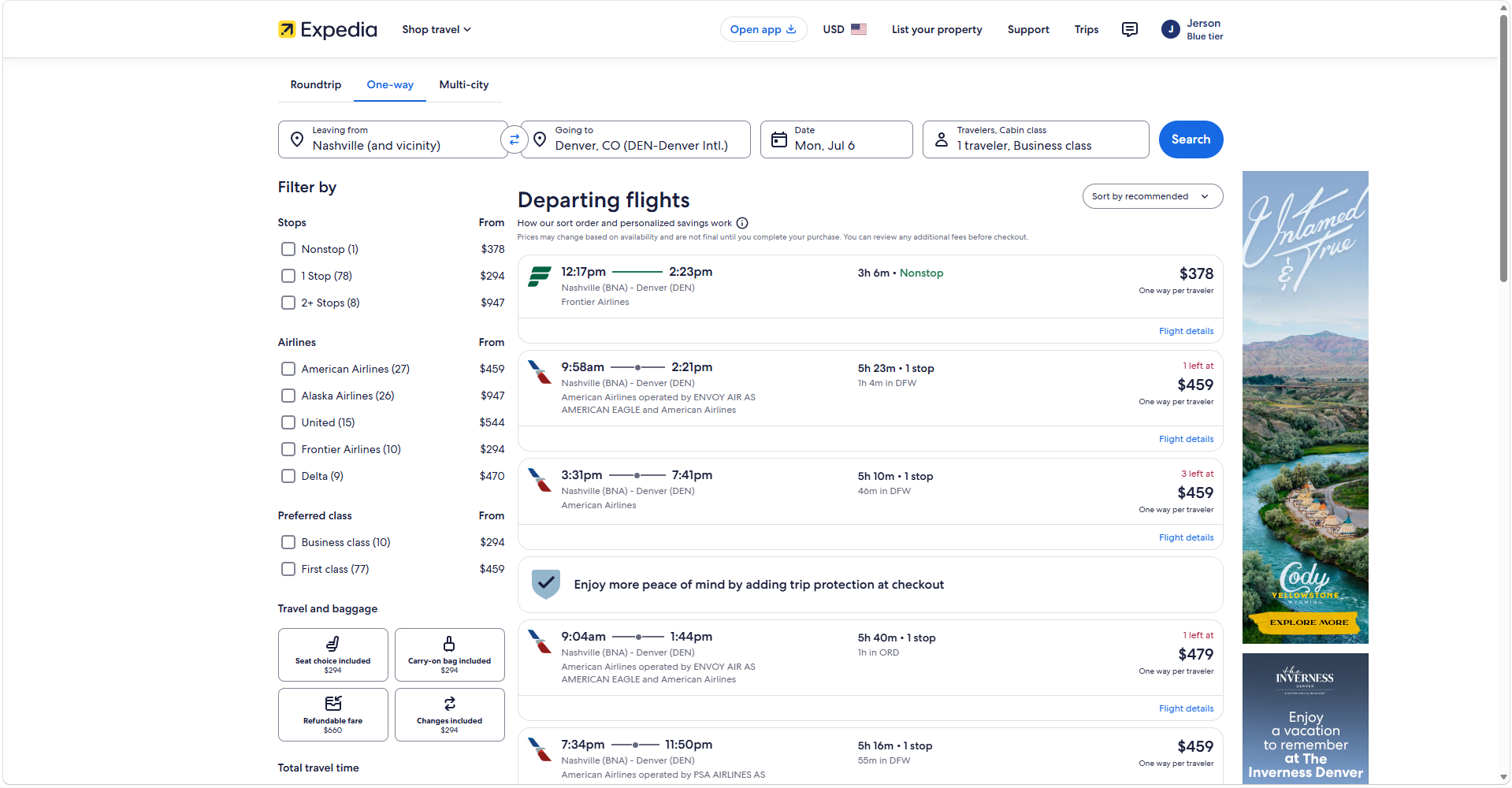Open the Support menu item
The image size is (1512, 788).
1028,30
